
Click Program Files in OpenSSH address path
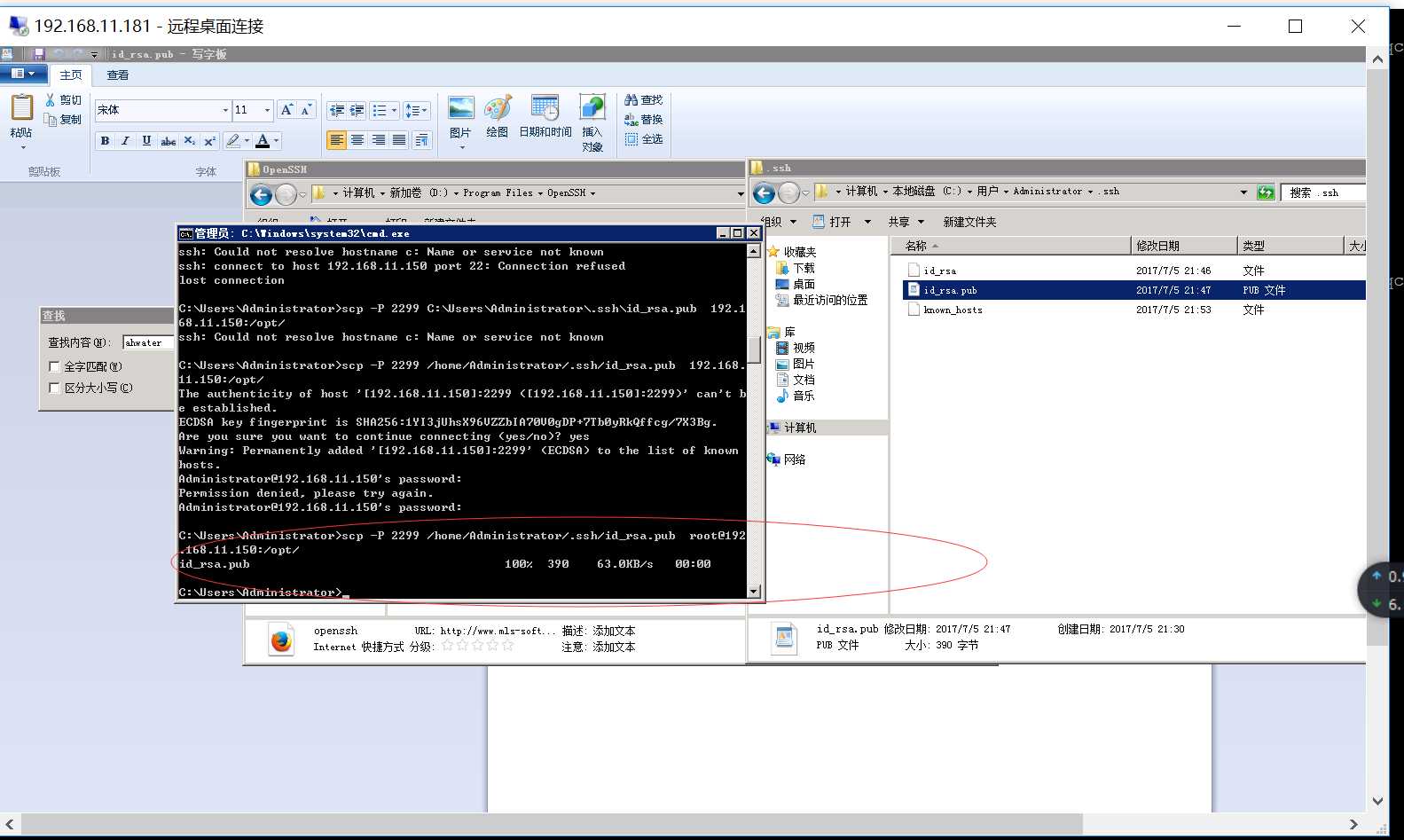(498, 193)
